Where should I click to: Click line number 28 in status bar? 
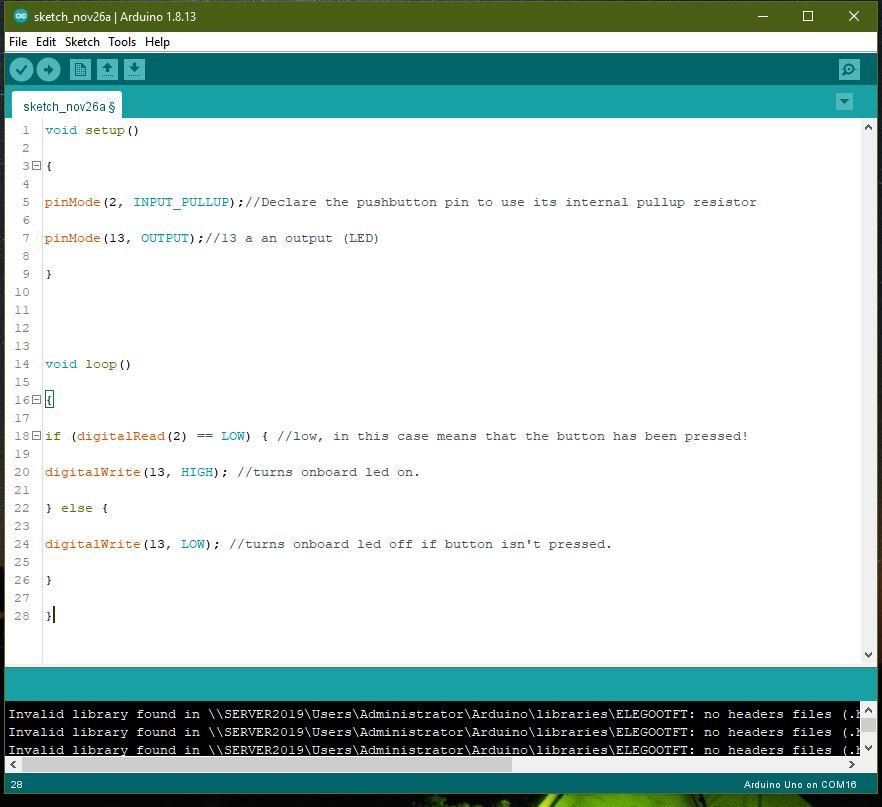16,785
